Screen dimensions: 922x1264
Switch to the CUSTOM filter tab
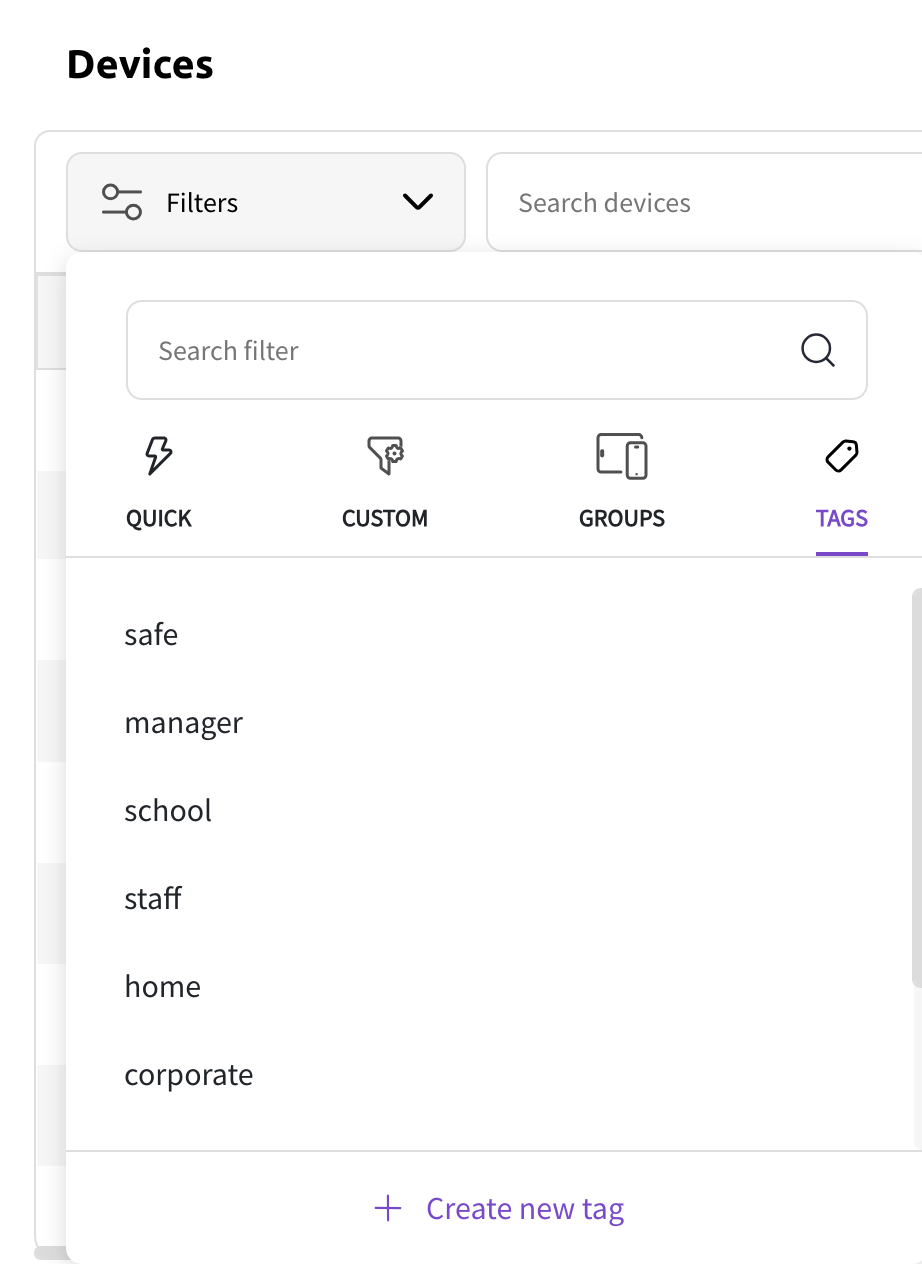(x=385, y=518)
